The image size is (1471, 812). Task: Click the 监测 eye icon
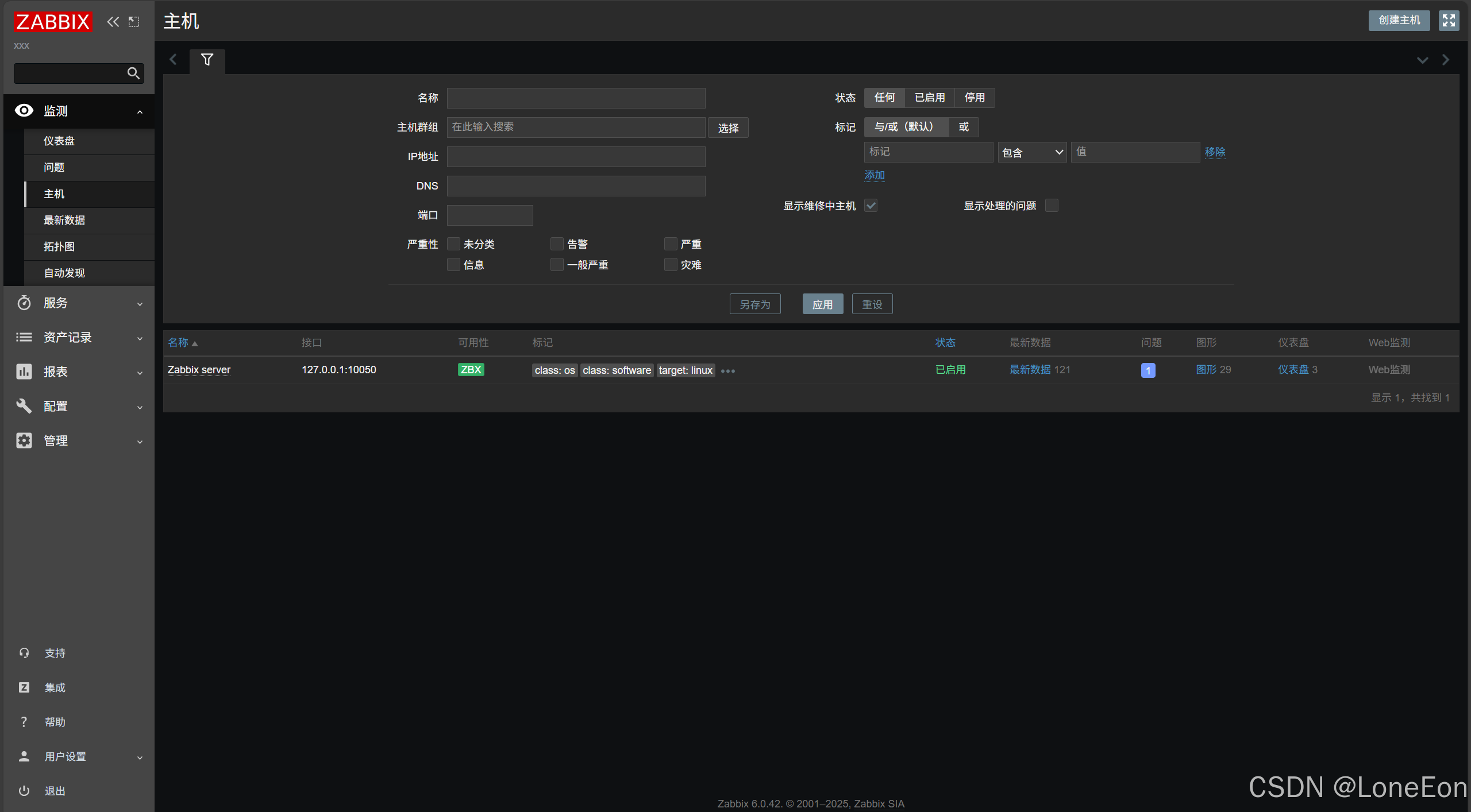click(x=24, y=110)
